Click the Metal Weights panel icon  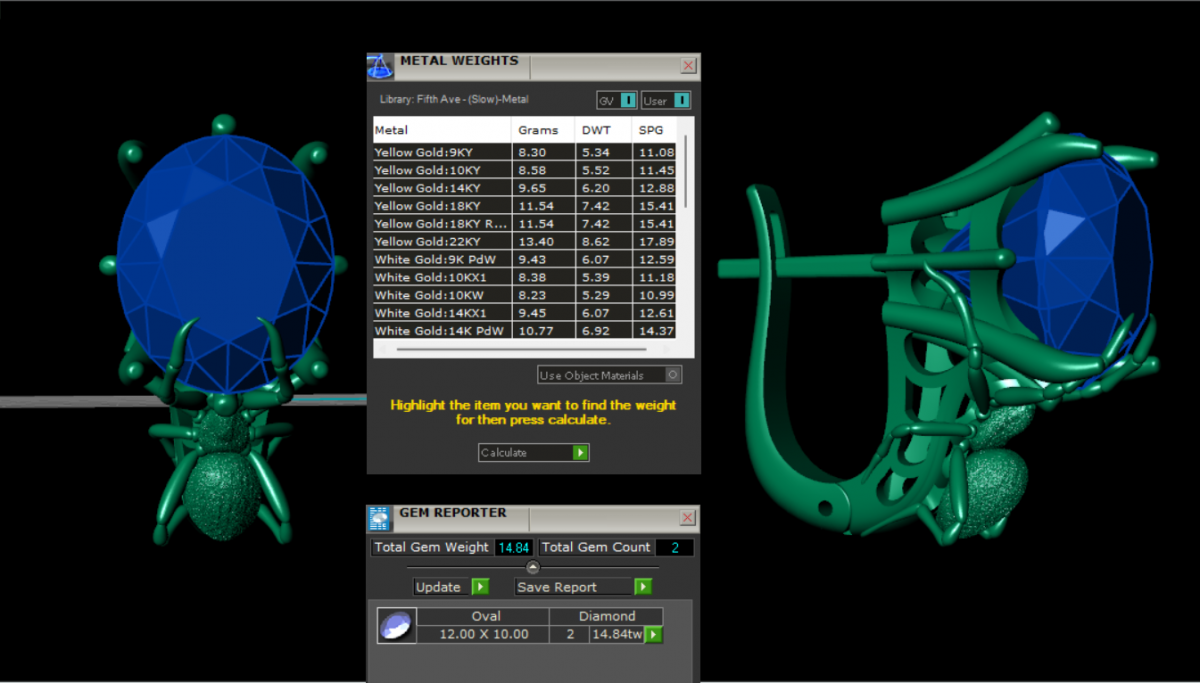pyautogui.click(x=380, y=66)
